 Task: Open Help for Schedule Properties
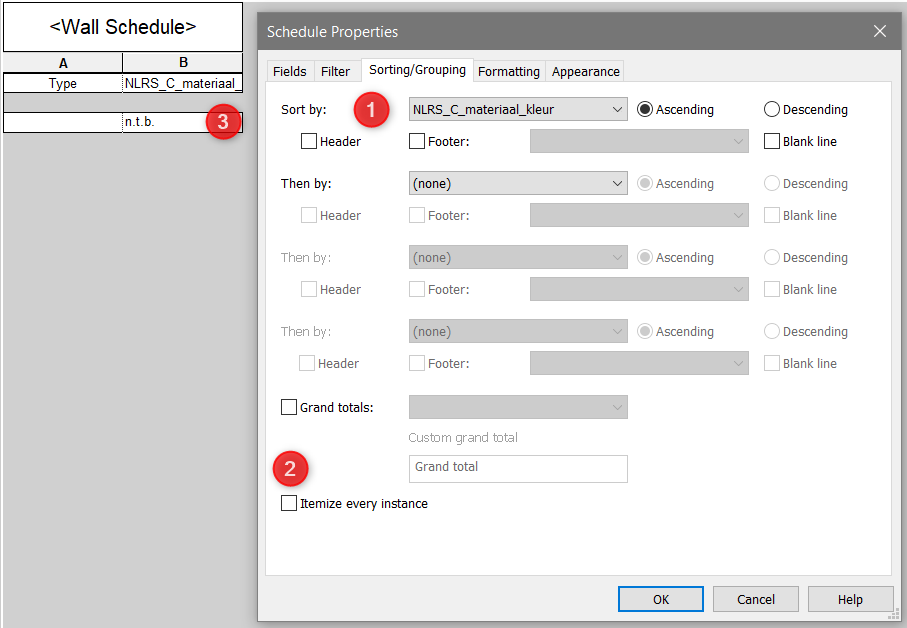[x=850, y=599]
